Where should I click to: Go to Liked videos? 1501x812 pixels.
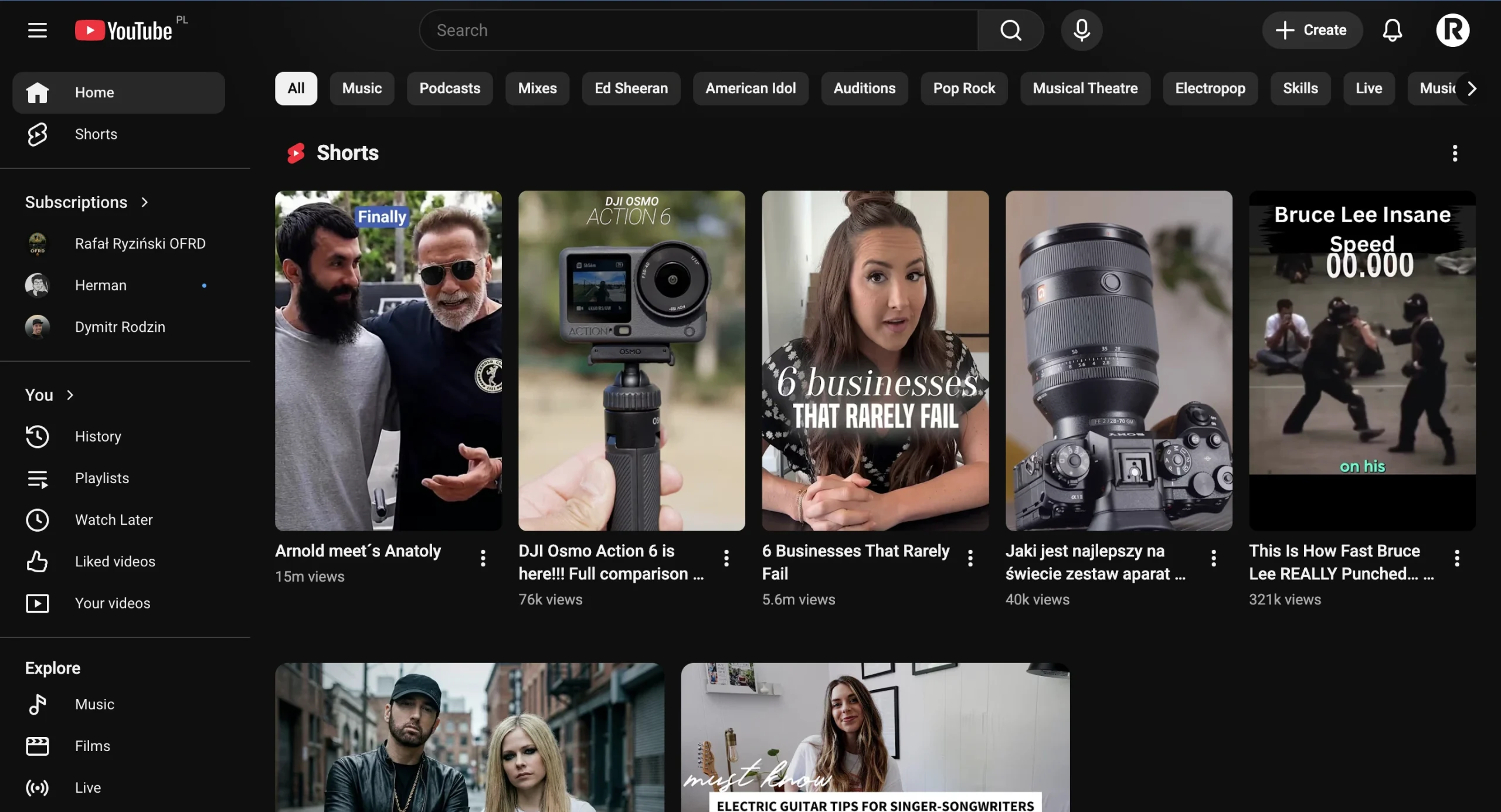coord(114,561)
